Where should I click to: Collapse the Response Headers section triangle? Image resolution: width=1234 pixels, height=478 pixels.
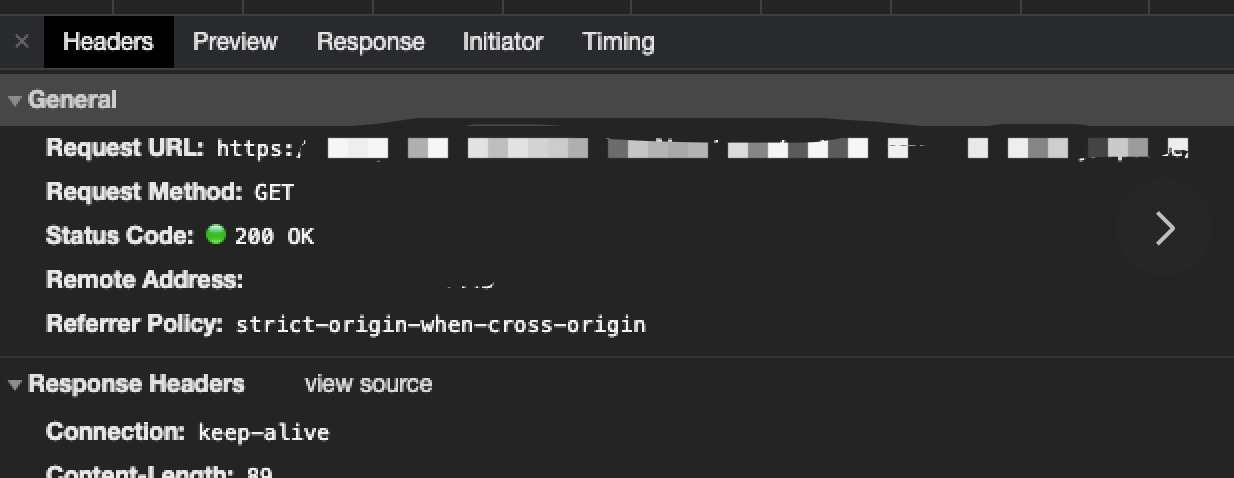15,385
